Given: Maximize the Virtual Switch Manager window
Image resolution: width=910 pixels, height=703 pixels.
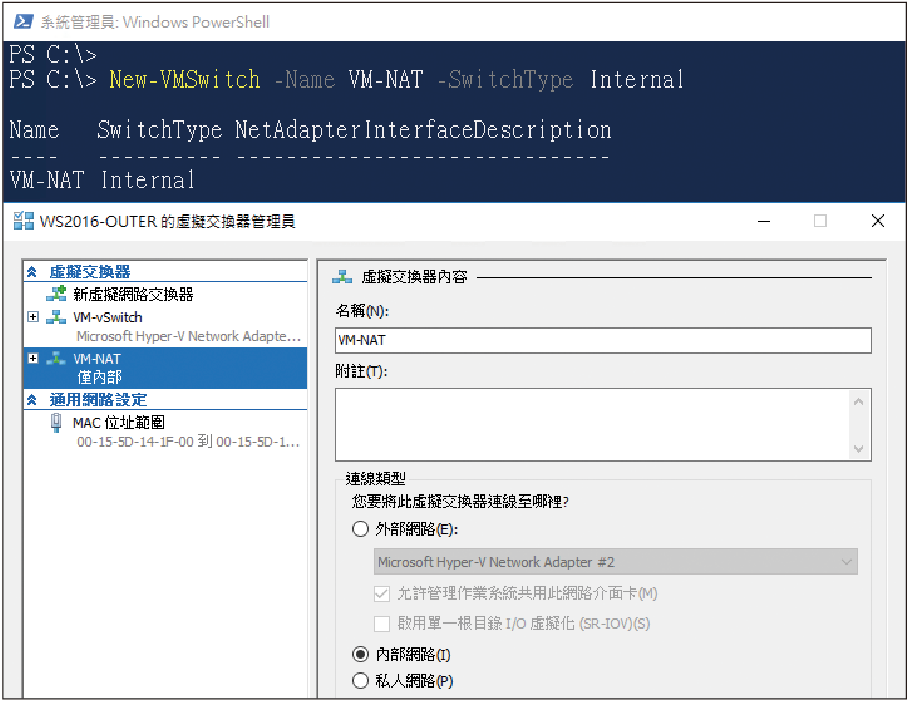Looking at the screenshot, I should click(x=820, y=221).
